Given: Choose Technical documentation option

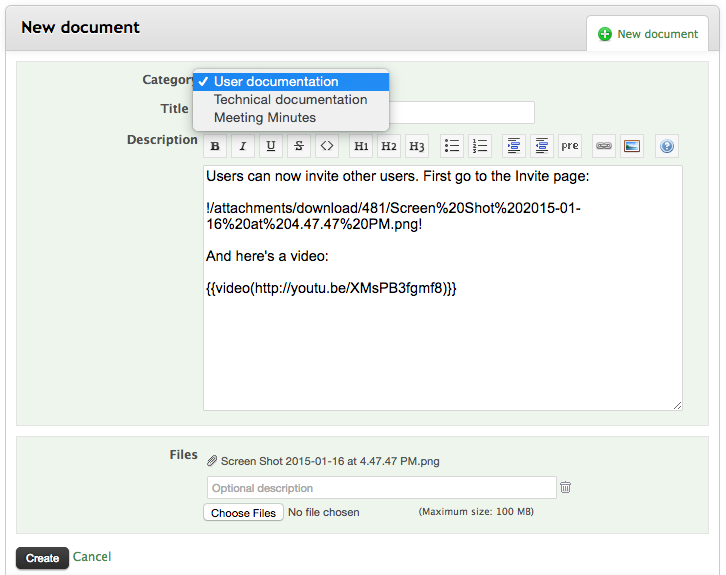Looking at the screenshot, I should pos(291,100).
